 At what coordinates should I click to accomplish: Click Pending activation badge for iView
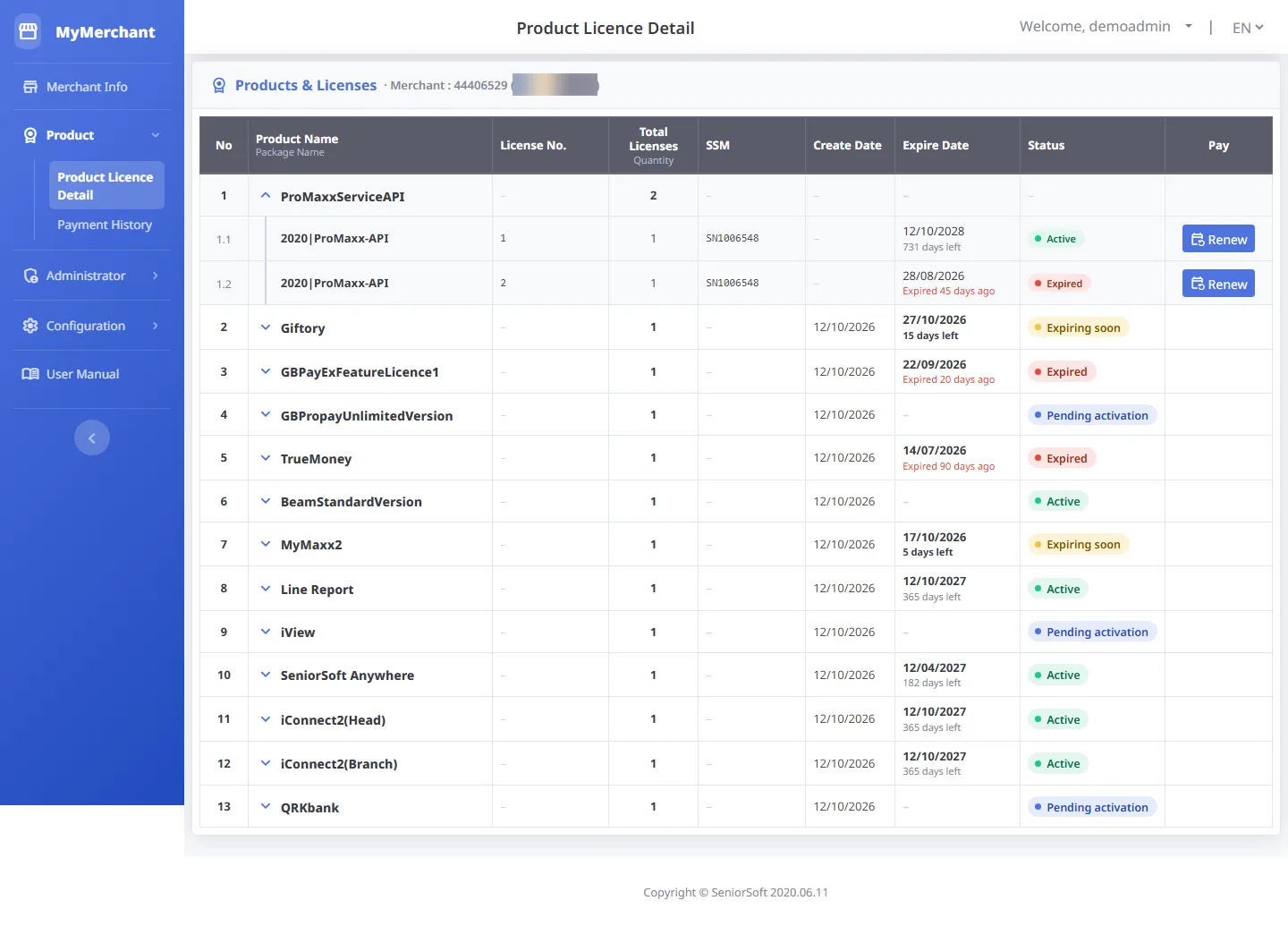[1092, 632]
